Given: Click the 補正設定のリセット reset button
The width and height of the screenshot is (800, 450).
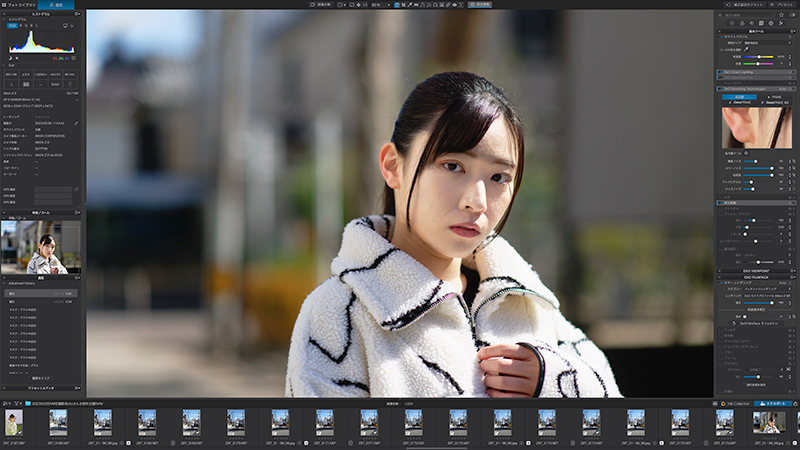Looking at the screenshot, I should pos(745,5).
